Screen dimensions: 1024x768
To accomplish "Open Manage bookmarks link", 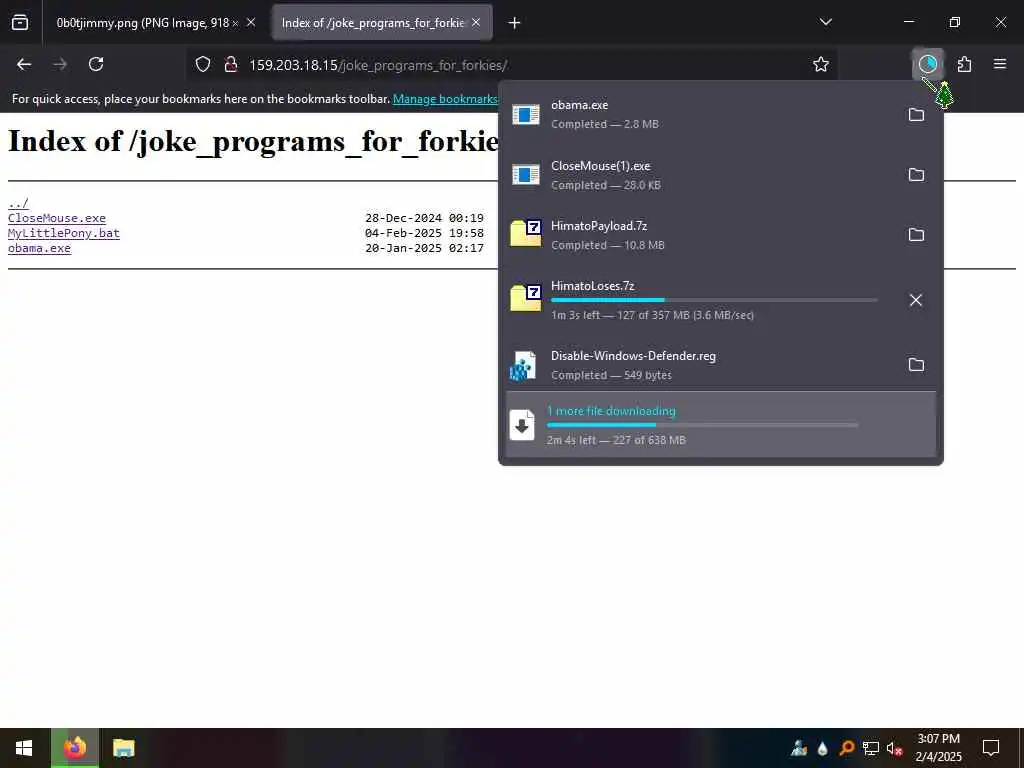I will pyautogui.click(x=445, y=99).
